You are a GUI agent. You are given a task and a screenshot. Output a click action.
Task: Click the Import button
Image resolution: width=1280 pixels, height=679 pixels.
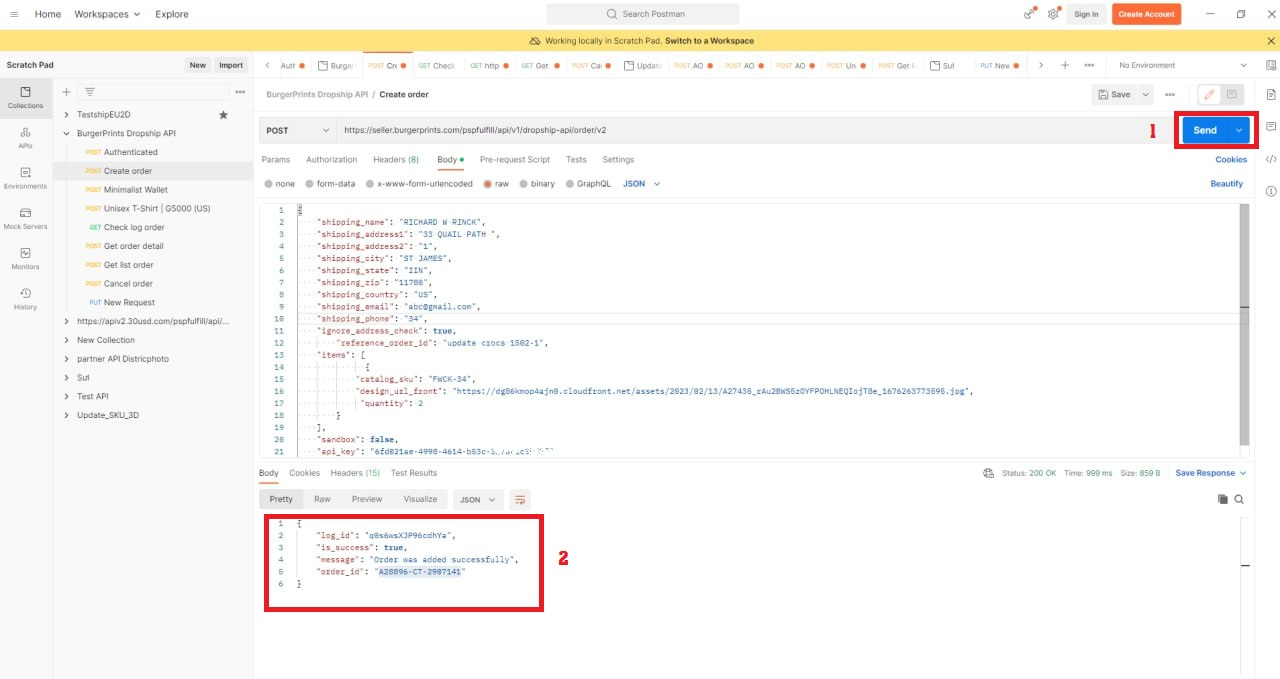pyautogui.click(x=231, y=65)
